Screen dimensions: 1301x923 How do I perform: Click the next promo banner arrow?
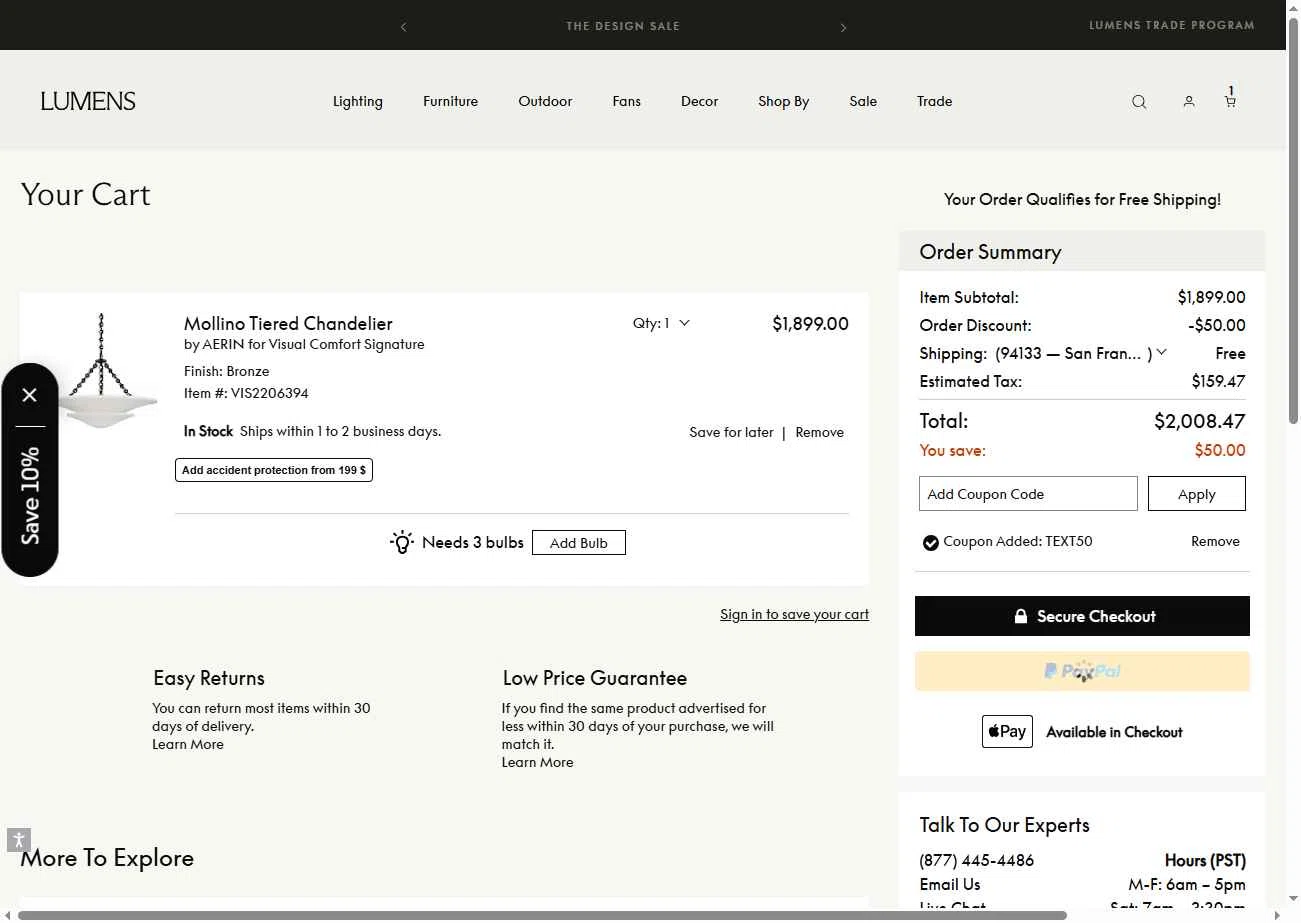[843, 27]
